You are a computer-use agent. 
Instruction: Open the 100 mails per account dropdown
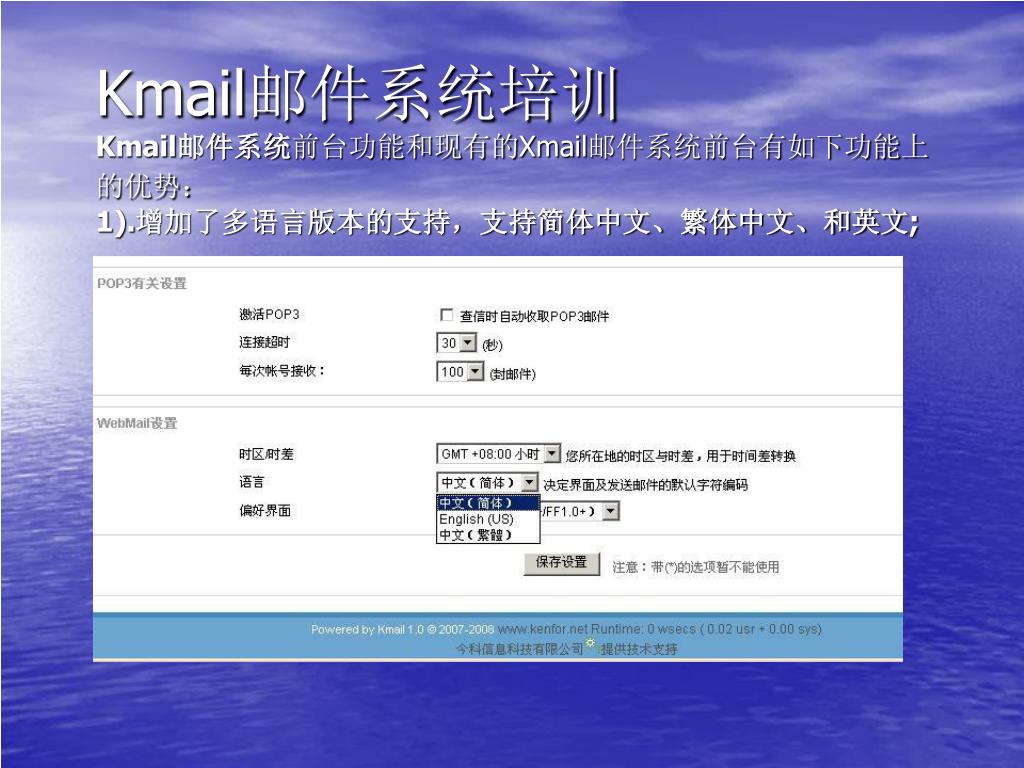coord(460,372)
